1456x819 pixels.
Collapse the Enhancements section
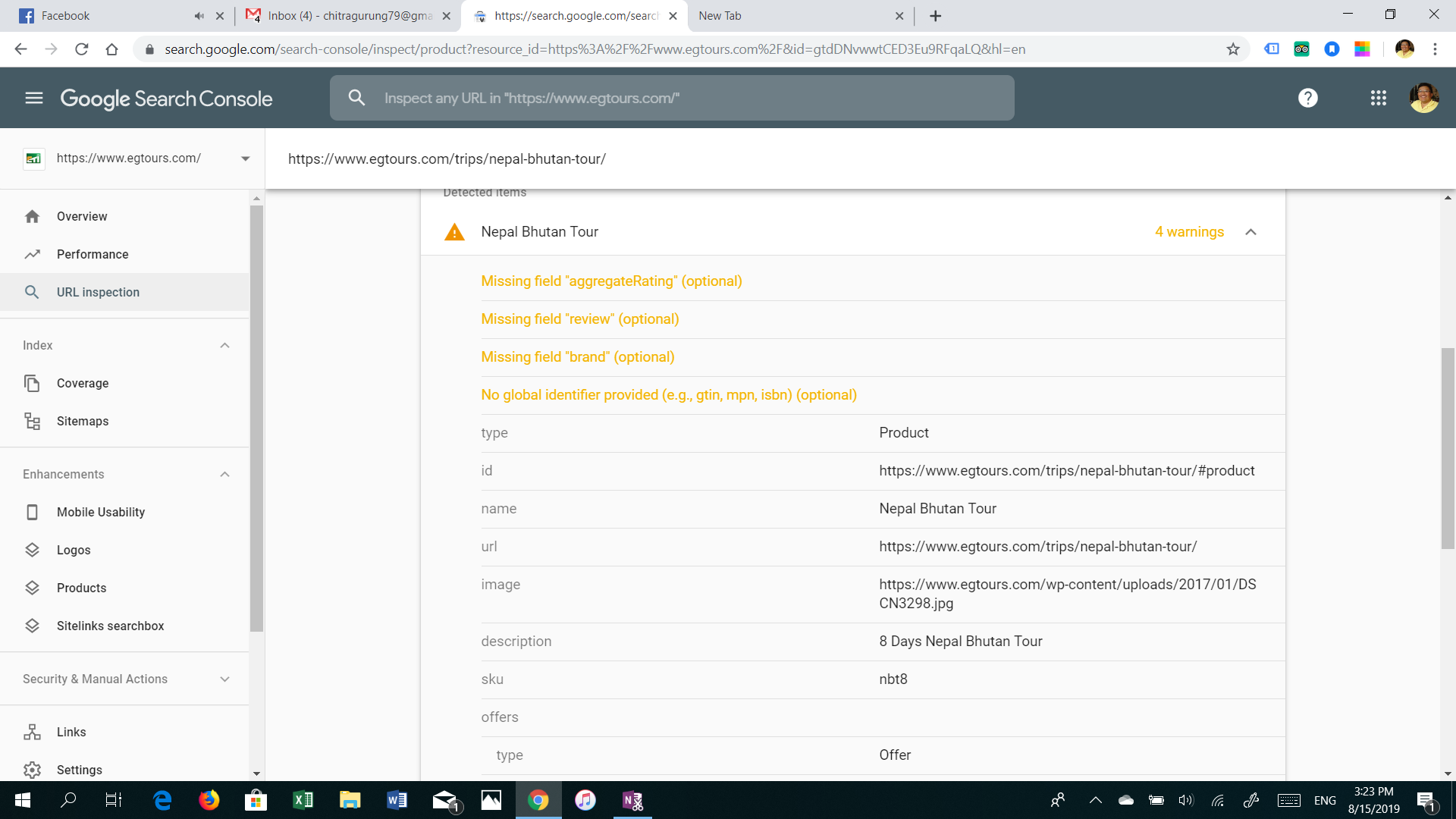tap(224, 474)
